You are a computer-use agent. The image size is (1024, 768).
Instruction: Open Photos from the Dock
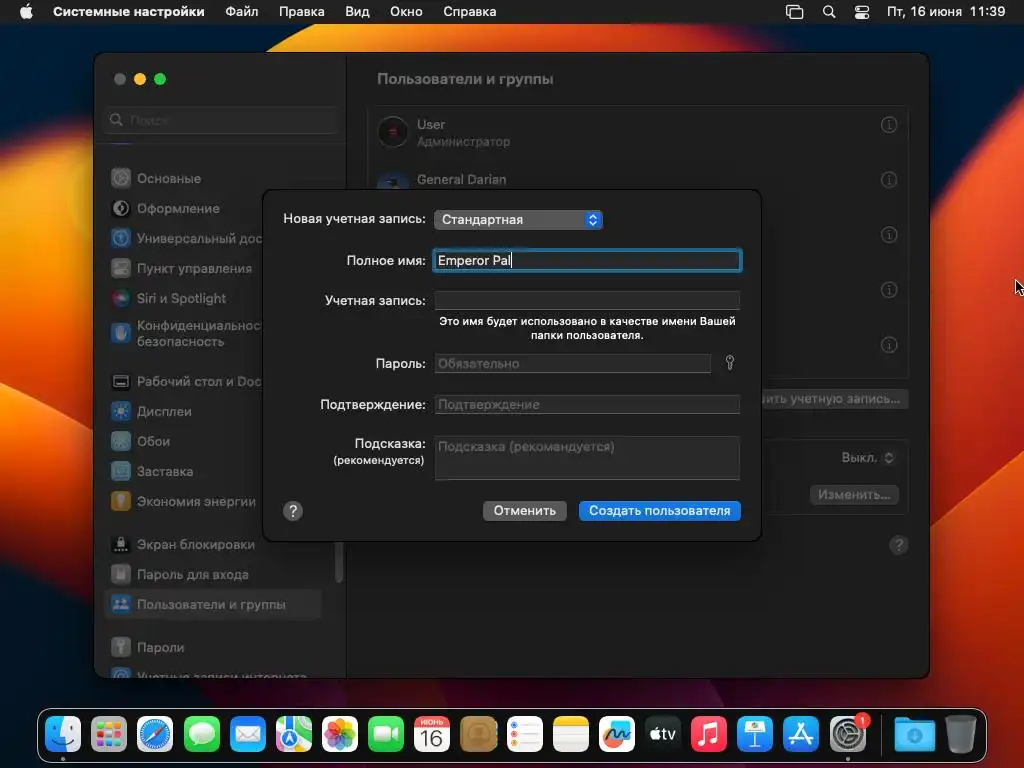[x=340, y=735]
